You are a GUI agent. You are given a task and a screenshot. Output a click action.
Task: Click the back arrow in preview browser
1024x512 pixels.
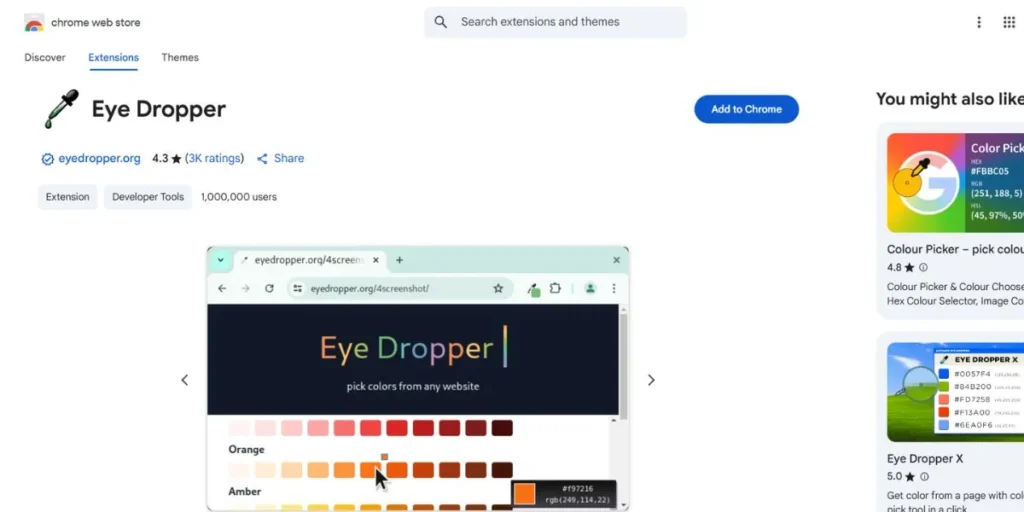pos(222,288)
